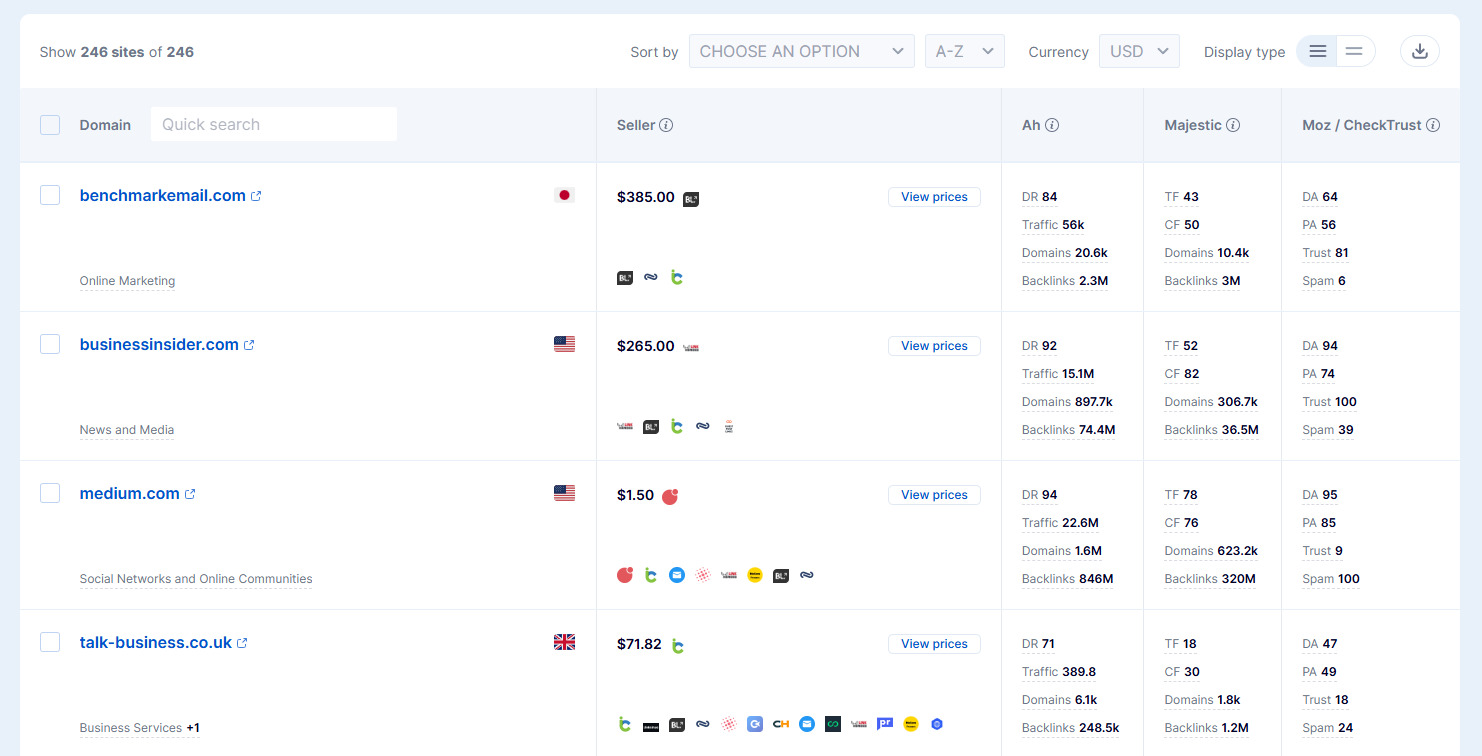This screenshot has width=1482, height=756.
Task: Open the USD currency dropdown
Action: pos(1138,51)
